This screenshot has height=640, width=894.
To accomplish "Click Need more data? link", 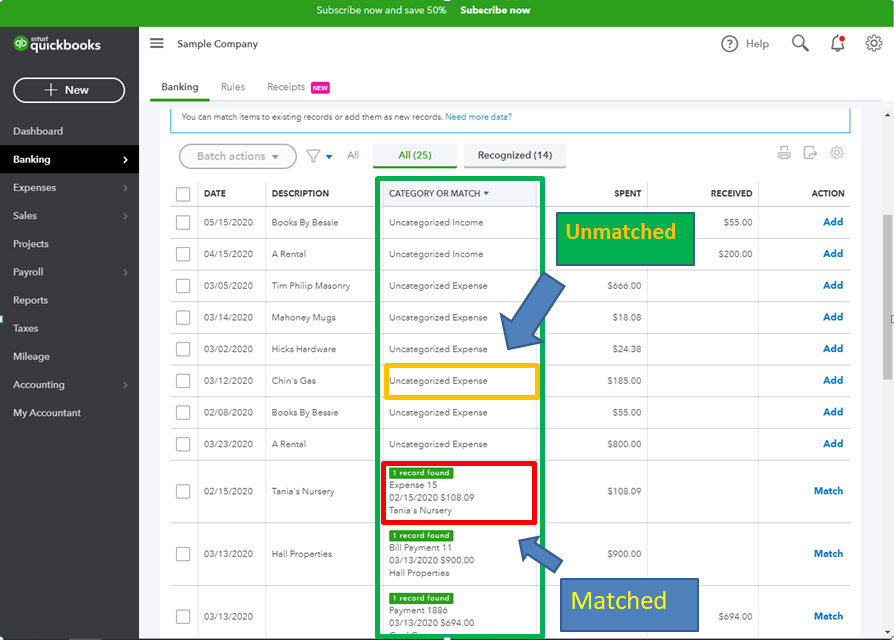I will pyautogui.click(x=478, y=117).
